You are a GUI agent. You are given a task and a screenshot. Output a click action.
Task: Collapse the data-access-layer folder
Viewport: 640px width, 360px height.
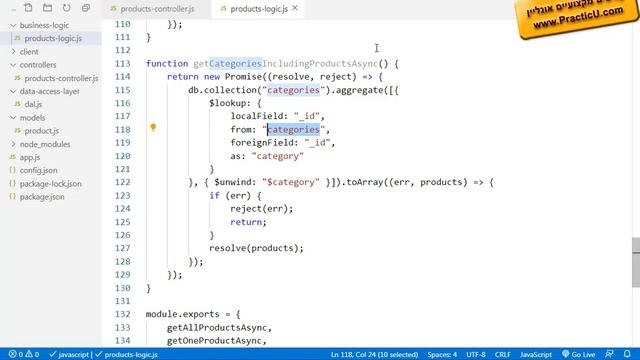[49, 91]
